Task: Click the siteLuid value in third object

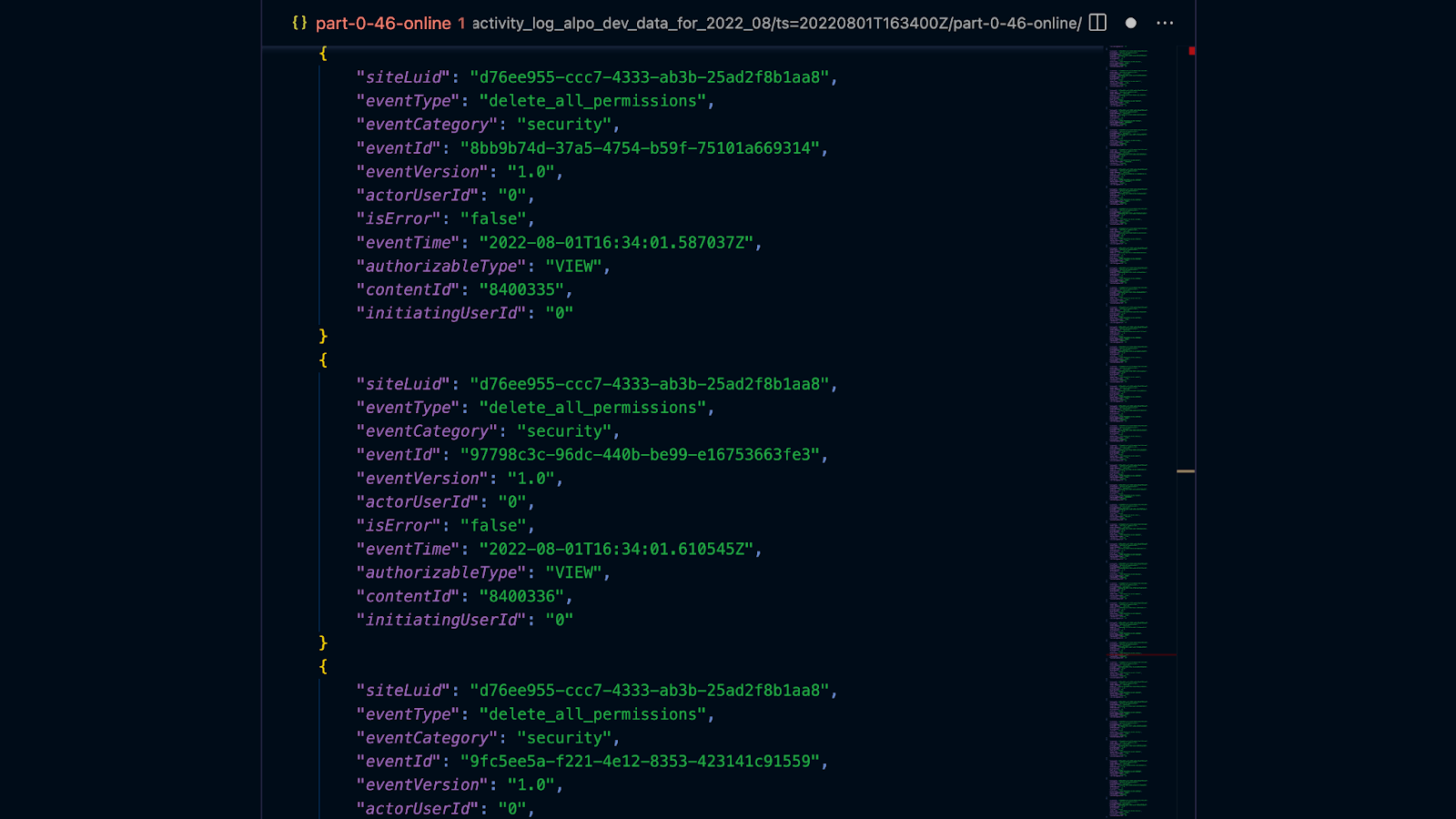Action: click(x=650, y=691)
